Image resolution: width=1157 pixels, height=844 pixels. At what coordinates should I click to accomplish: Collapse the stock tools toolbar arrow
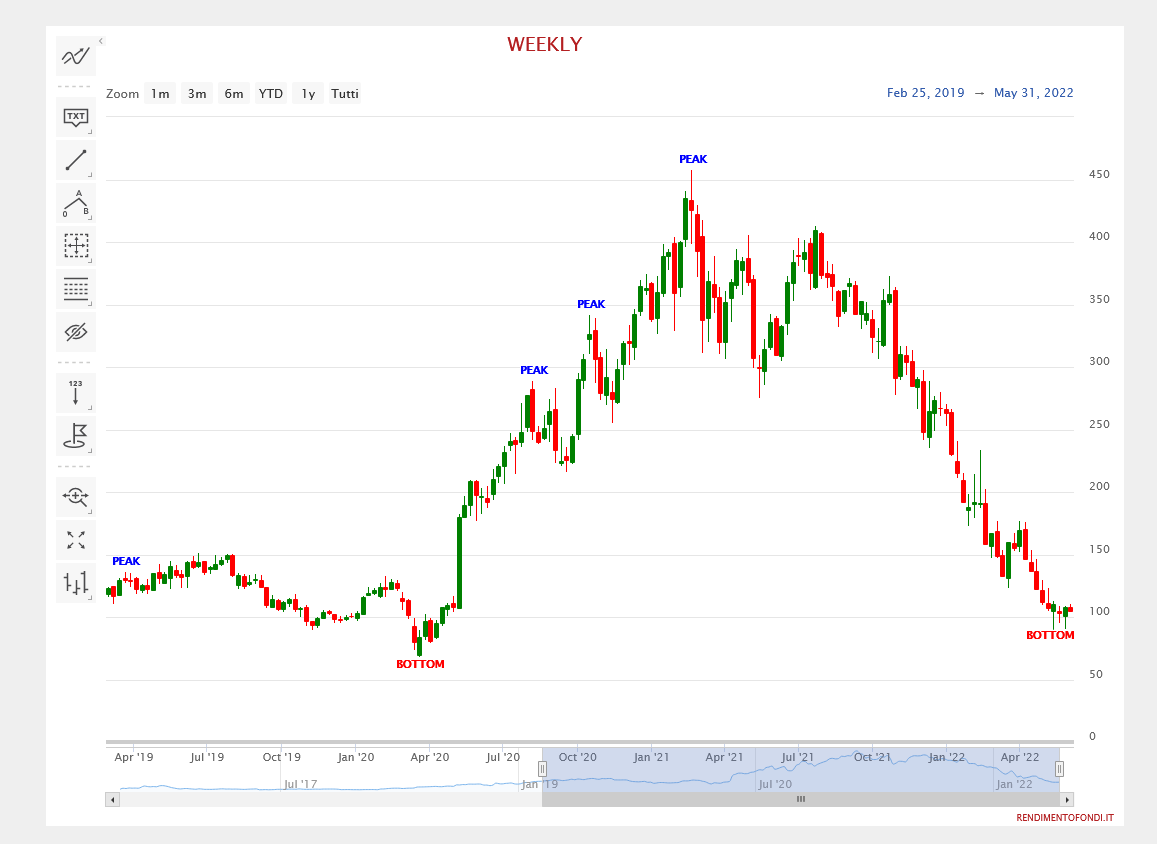point(101,41)
